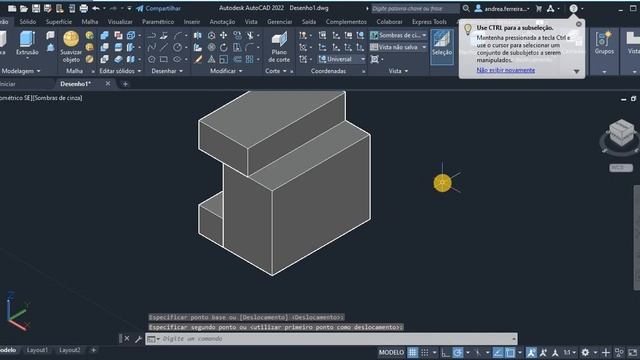
Task: Click the Help question mark icon
Action: coord(573,8)
